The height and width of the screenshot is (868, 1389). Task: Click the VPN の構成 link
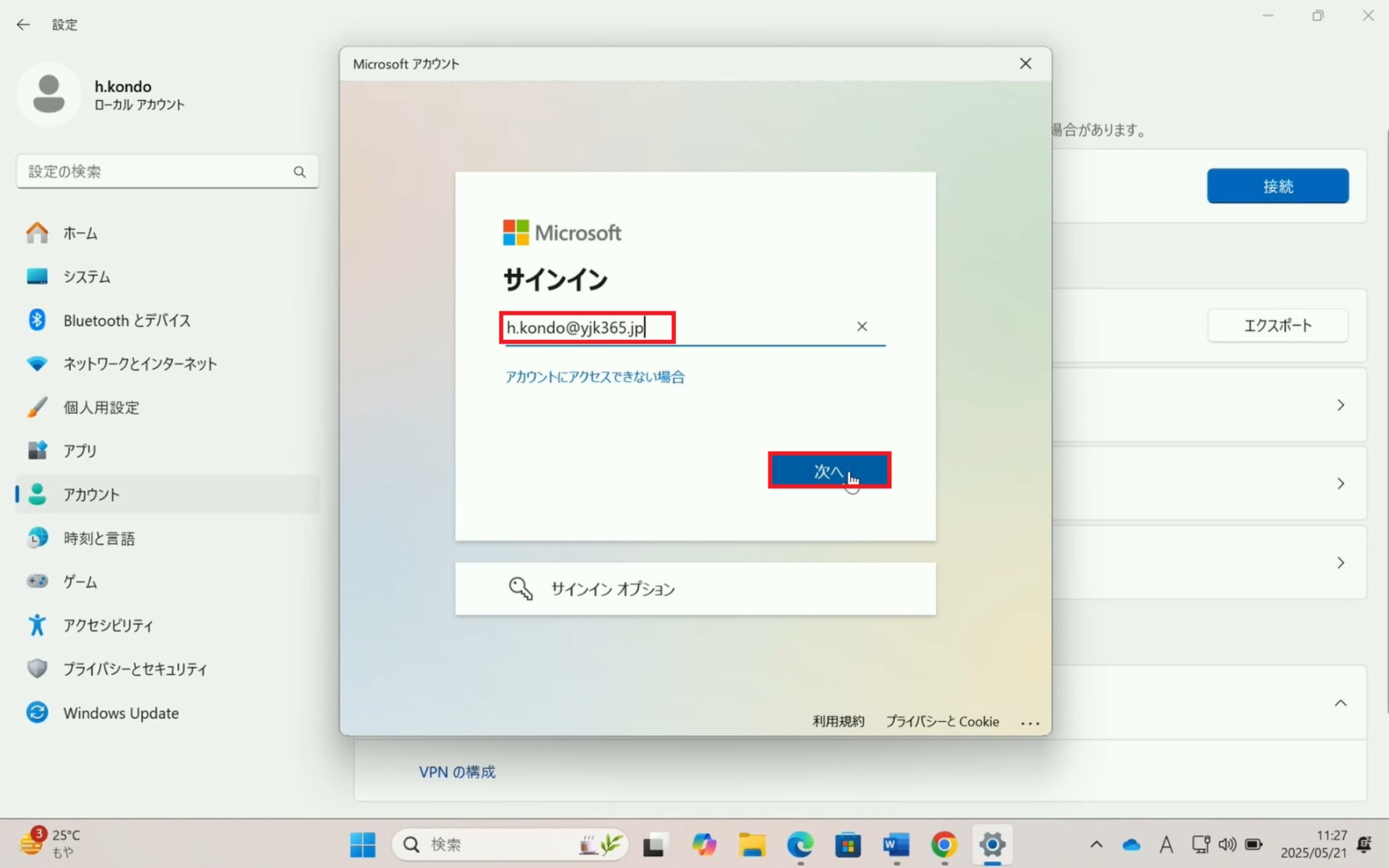(457, 772)
